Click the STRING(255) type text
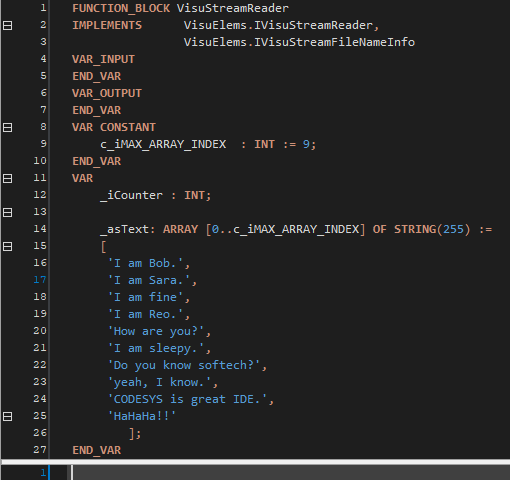The height and width of the screenshot is (480, 510). click(432, 229)
